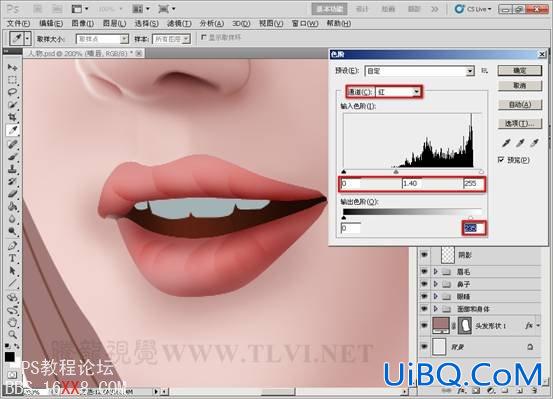
Task: Hide the 面部和身体 group via eye icon
Action: click(424, 309)
